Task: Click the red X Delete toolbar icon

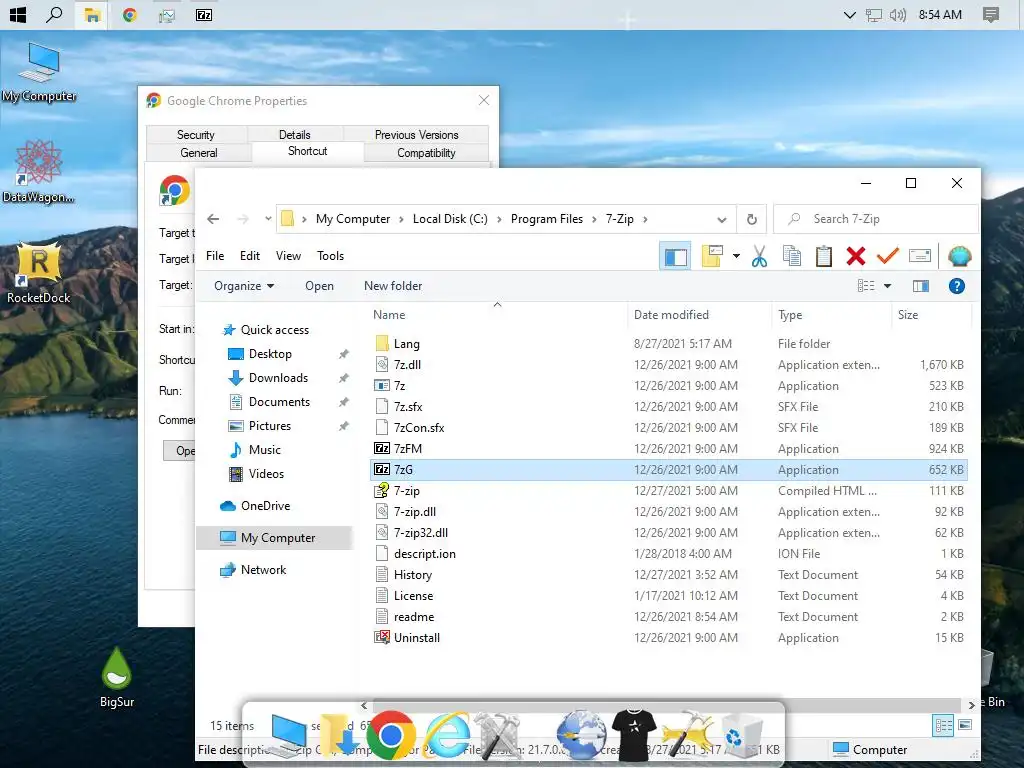Action: click(x=856, y=256)
